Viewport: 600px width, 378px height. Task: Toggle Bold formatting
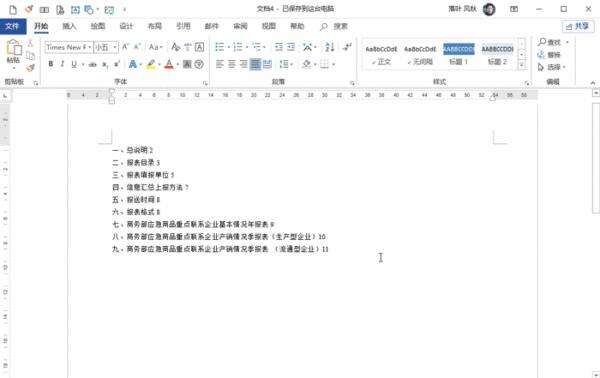[51, 64]
